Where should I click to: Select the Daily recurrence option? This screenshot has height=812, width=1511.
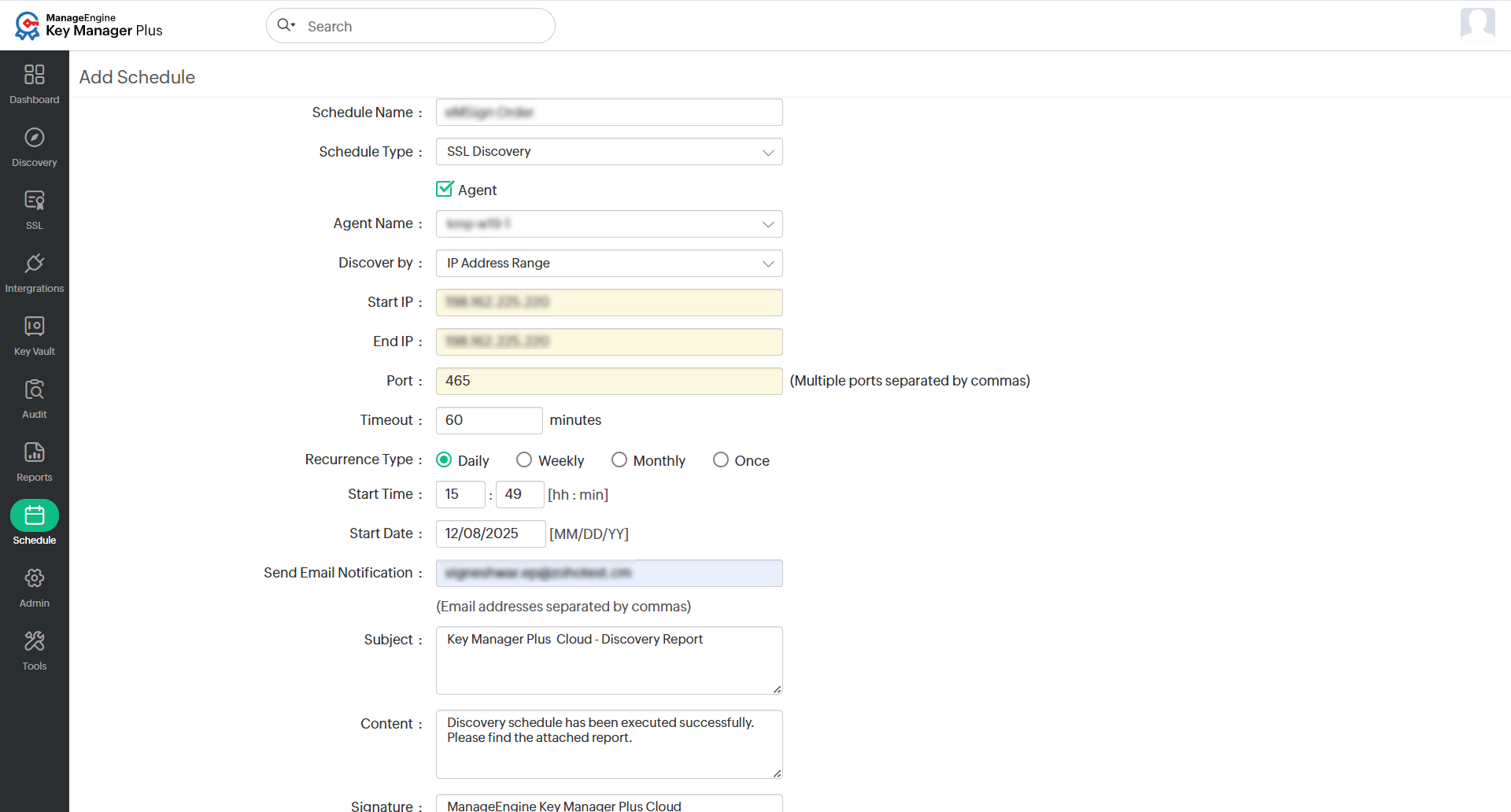(444, 460)
